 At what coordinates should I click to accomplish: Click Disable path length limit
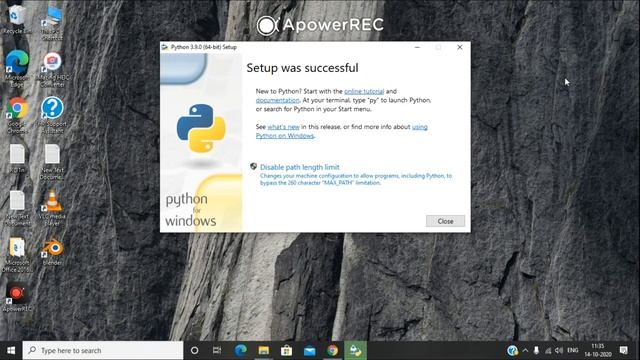point(300,167)
